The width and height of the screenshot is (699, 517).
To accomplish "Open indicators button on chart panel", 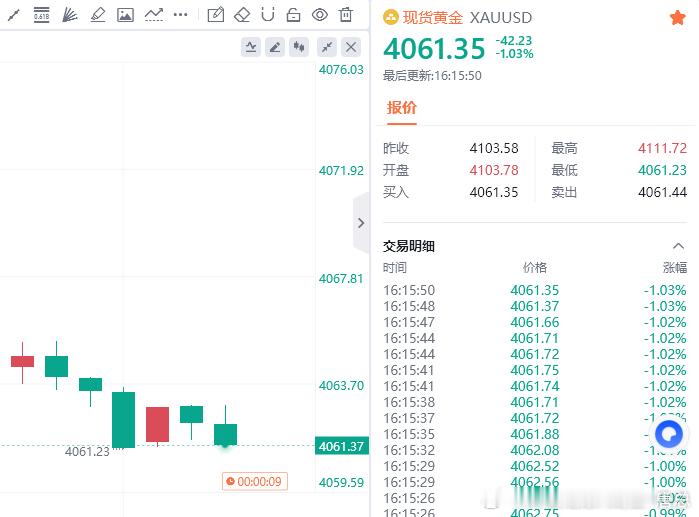I will coord(251,47).
